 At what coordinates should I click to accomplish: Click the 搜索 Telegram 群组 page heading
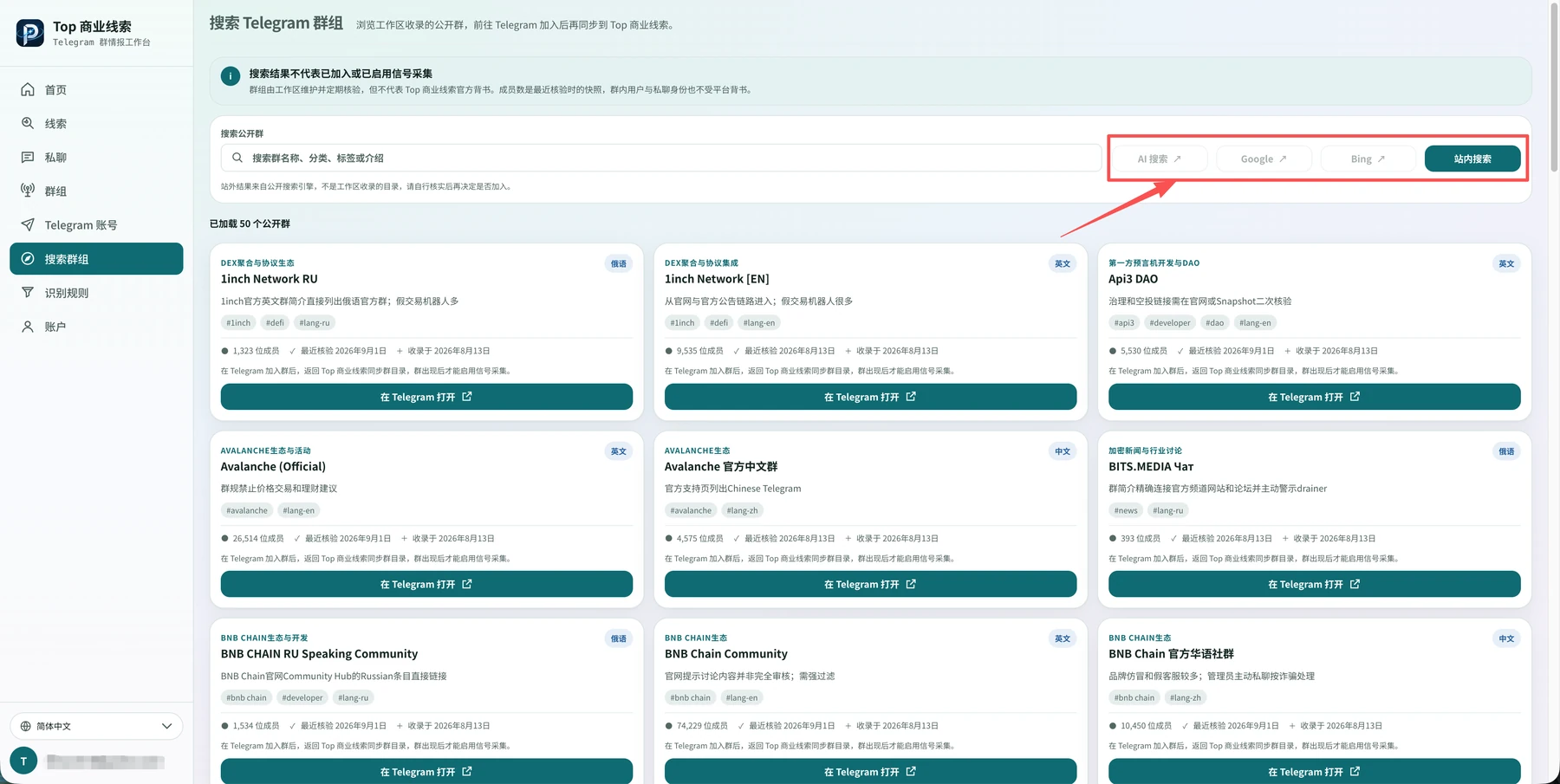pos(276,23)
